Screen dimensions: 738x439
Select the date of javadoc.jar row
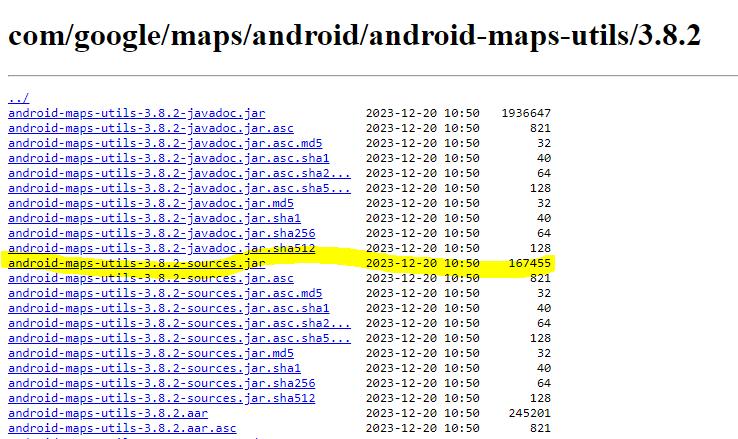coord(423,113)
